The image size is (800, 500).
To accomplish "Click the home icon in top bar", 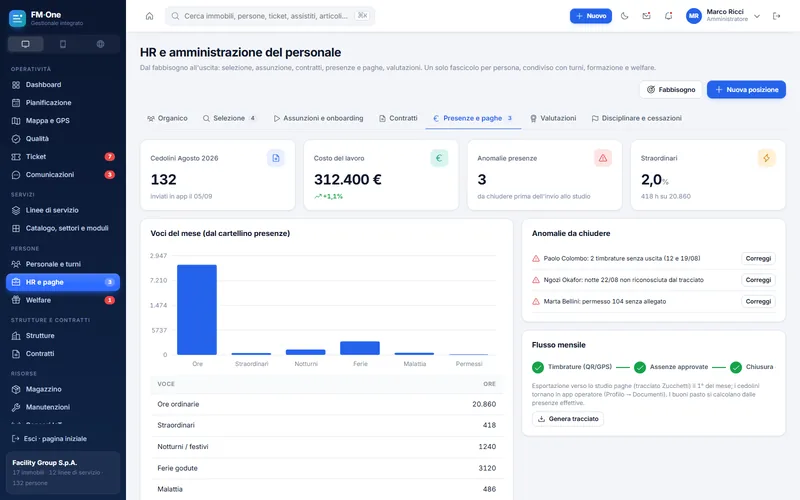I will [x=149, y=16].
